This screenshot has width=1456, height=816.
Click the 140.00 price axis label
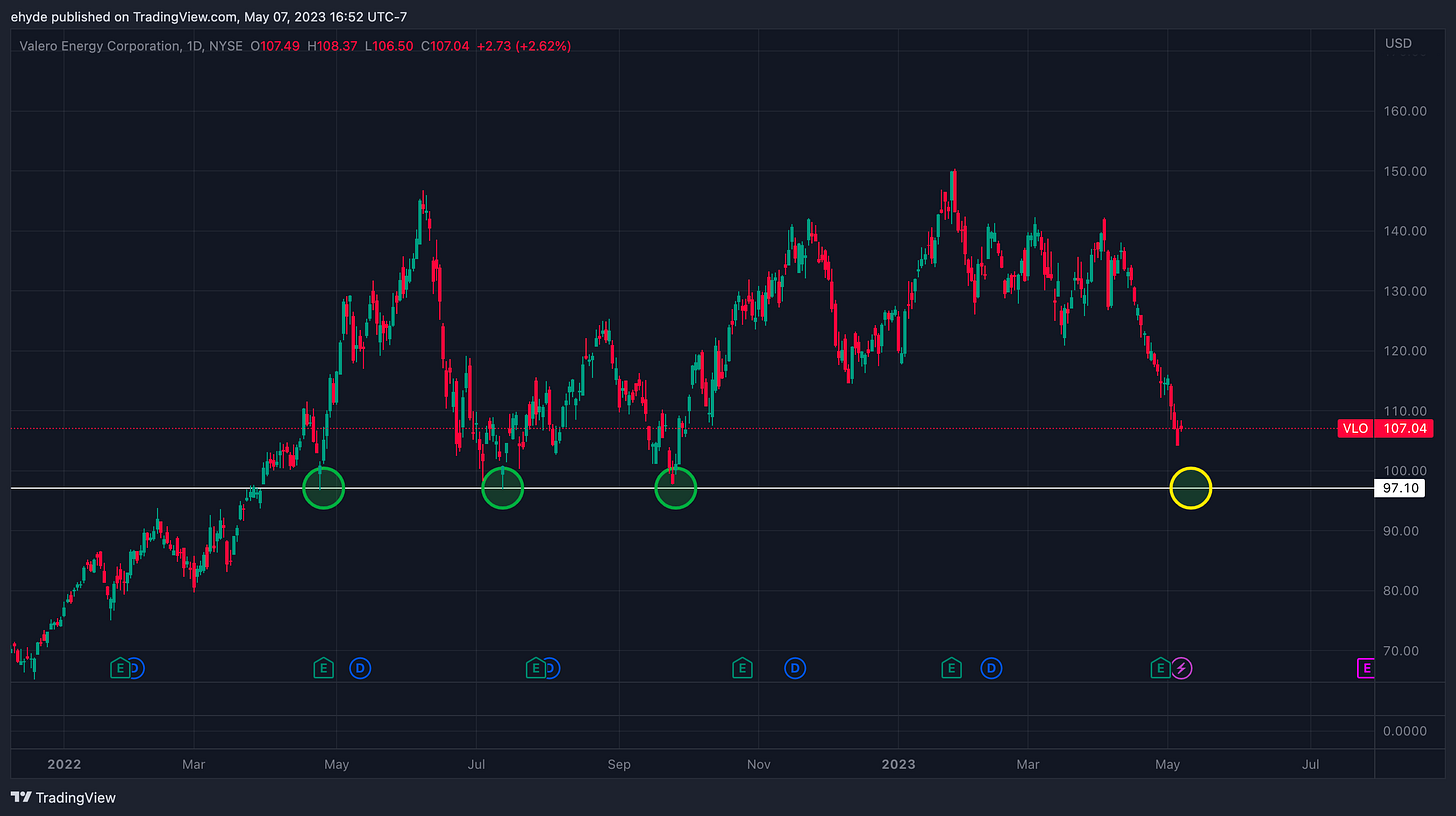(x=1405, y=231)
